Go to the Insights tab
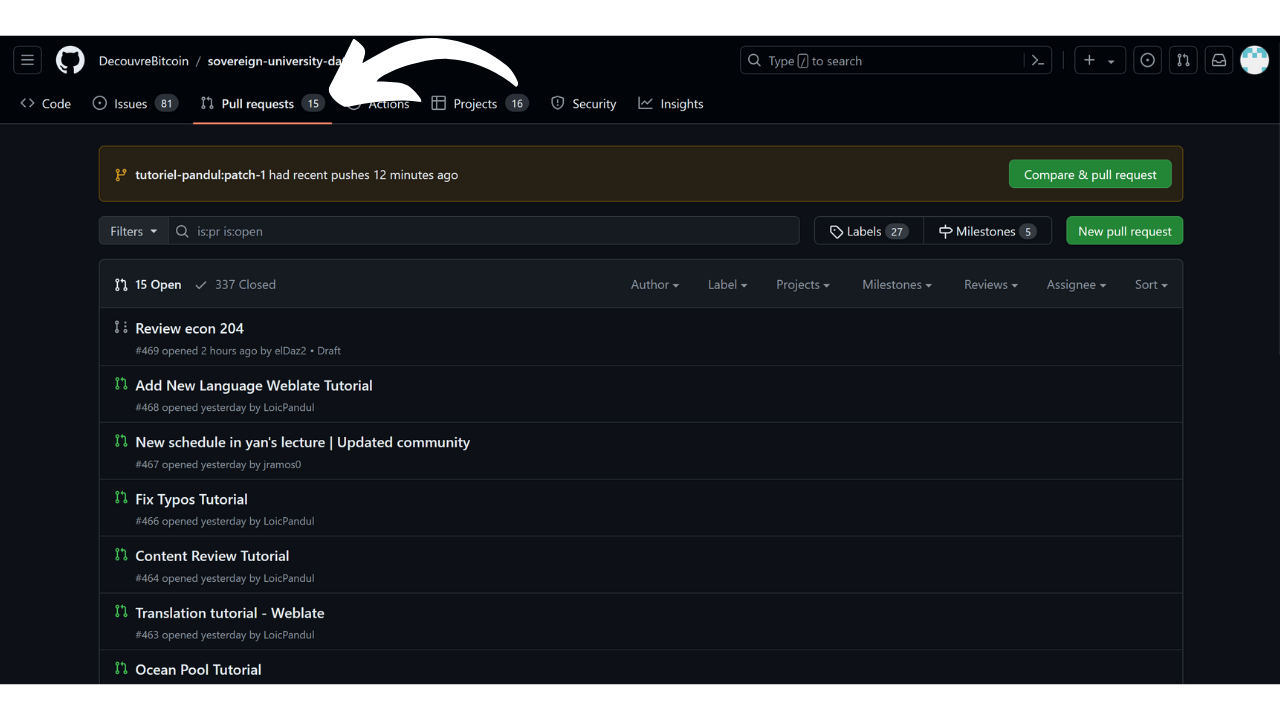1280x720 pixels. 671,104
